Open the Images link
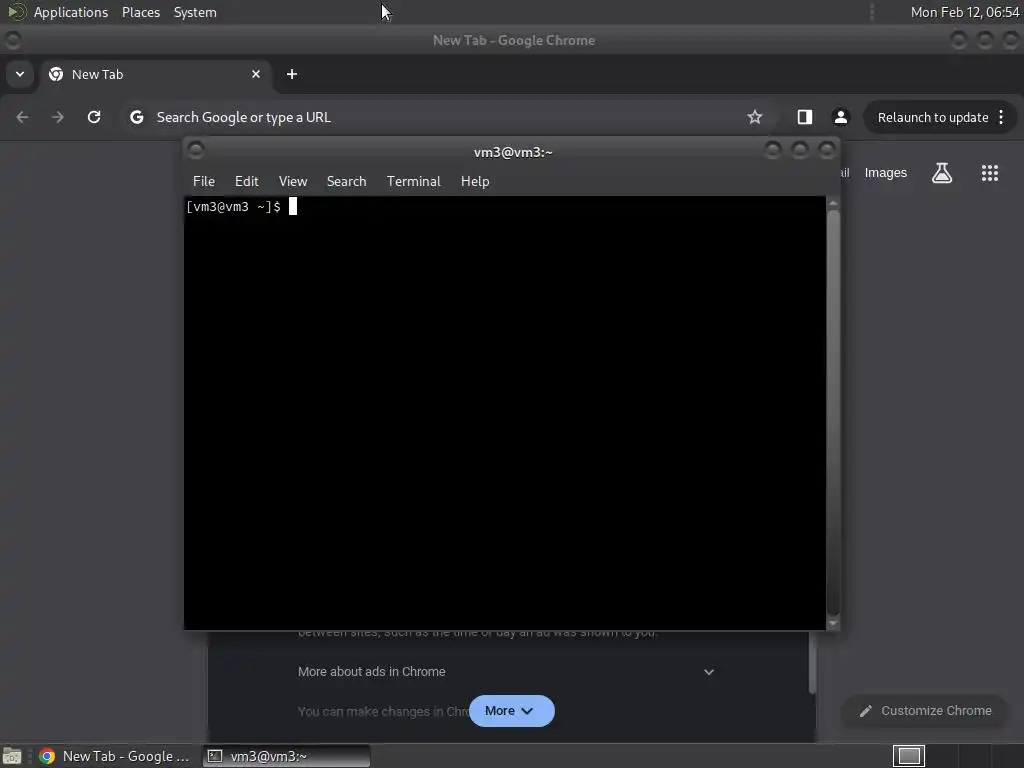Viewport: 1024px width, 768px height. 886,173
